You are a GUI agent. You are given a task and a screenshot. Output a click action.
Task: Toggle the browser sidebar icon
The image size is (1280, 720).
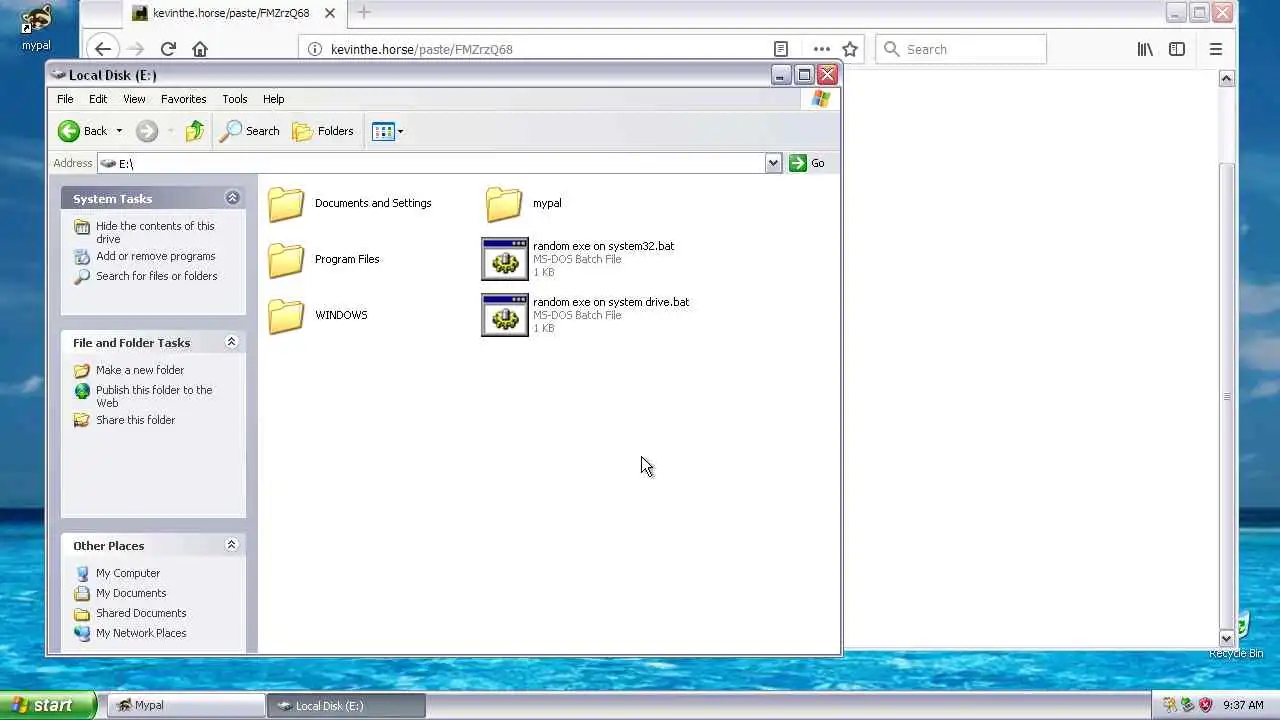(1177, 49)
